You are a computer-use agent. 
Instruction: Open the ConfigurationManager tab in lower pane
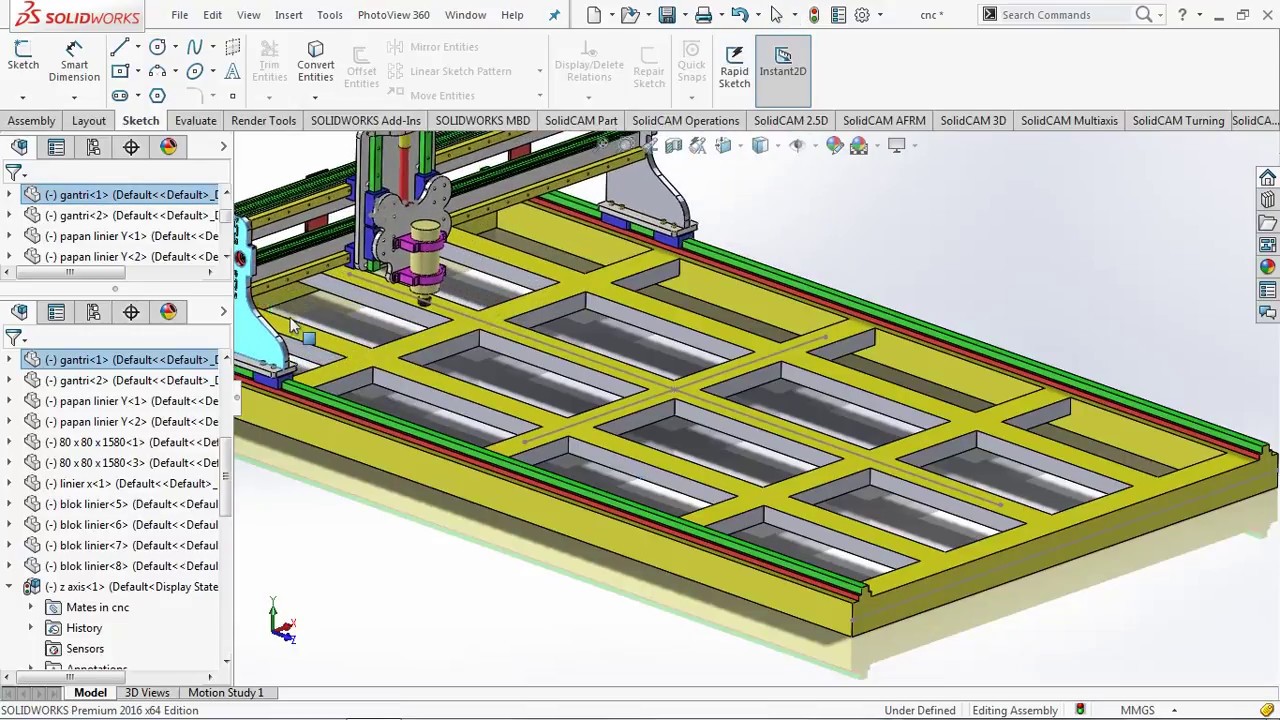(93, 312)
